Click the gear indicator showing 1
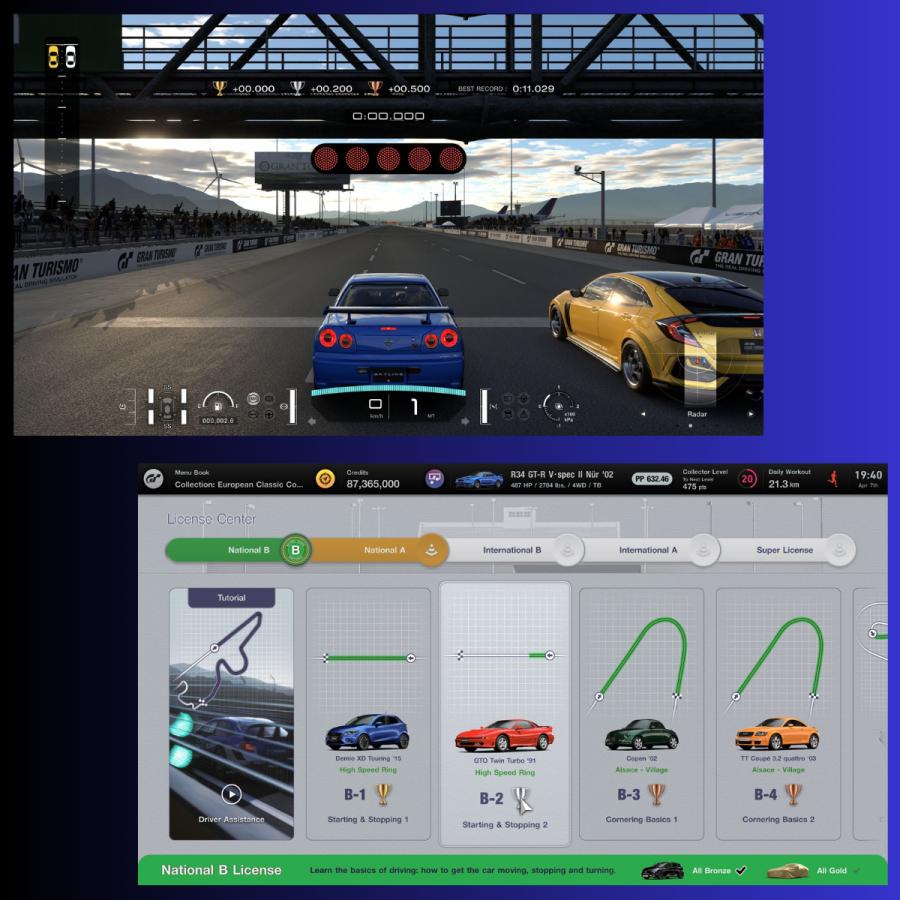The image size is (900, 900). pyautogui.click(x=414, y=407)
